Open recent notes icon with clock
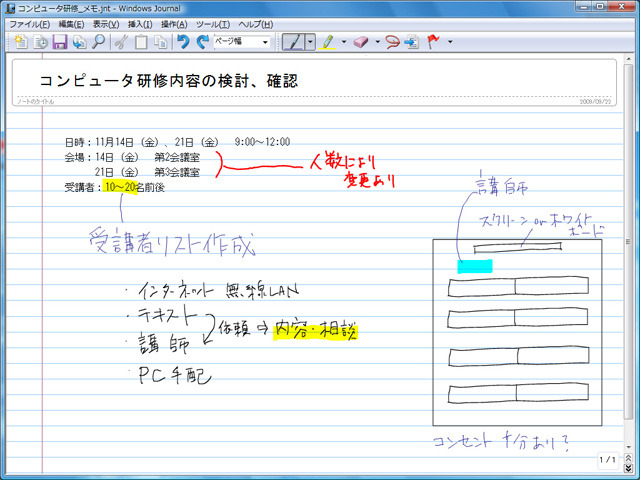Viewport: 640px width, 480px height. (x=40, y=42)
